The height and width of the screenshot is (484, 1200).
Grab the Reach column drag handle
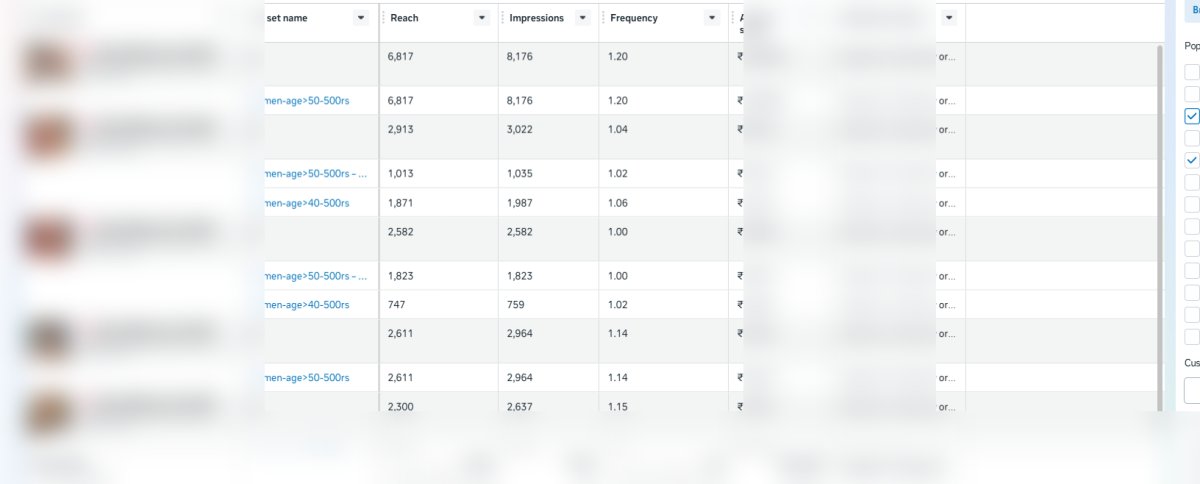pyautogui.click(x=384, y=18)
